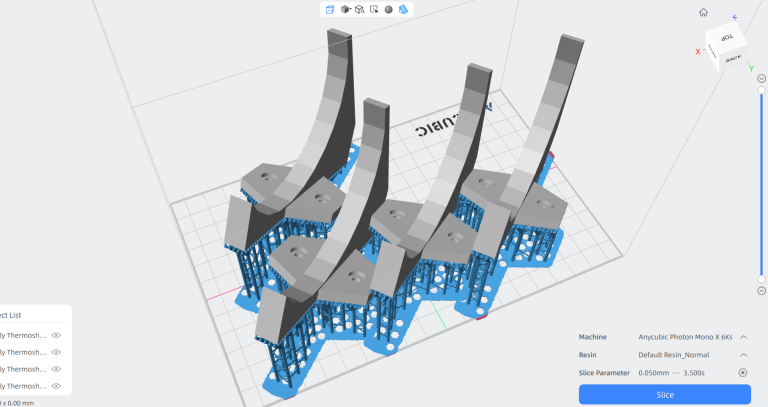The width and height of the screenshot is (768, 407).
Task: Click the cube with magnifier inspect icon
Action: pos(359,10)
